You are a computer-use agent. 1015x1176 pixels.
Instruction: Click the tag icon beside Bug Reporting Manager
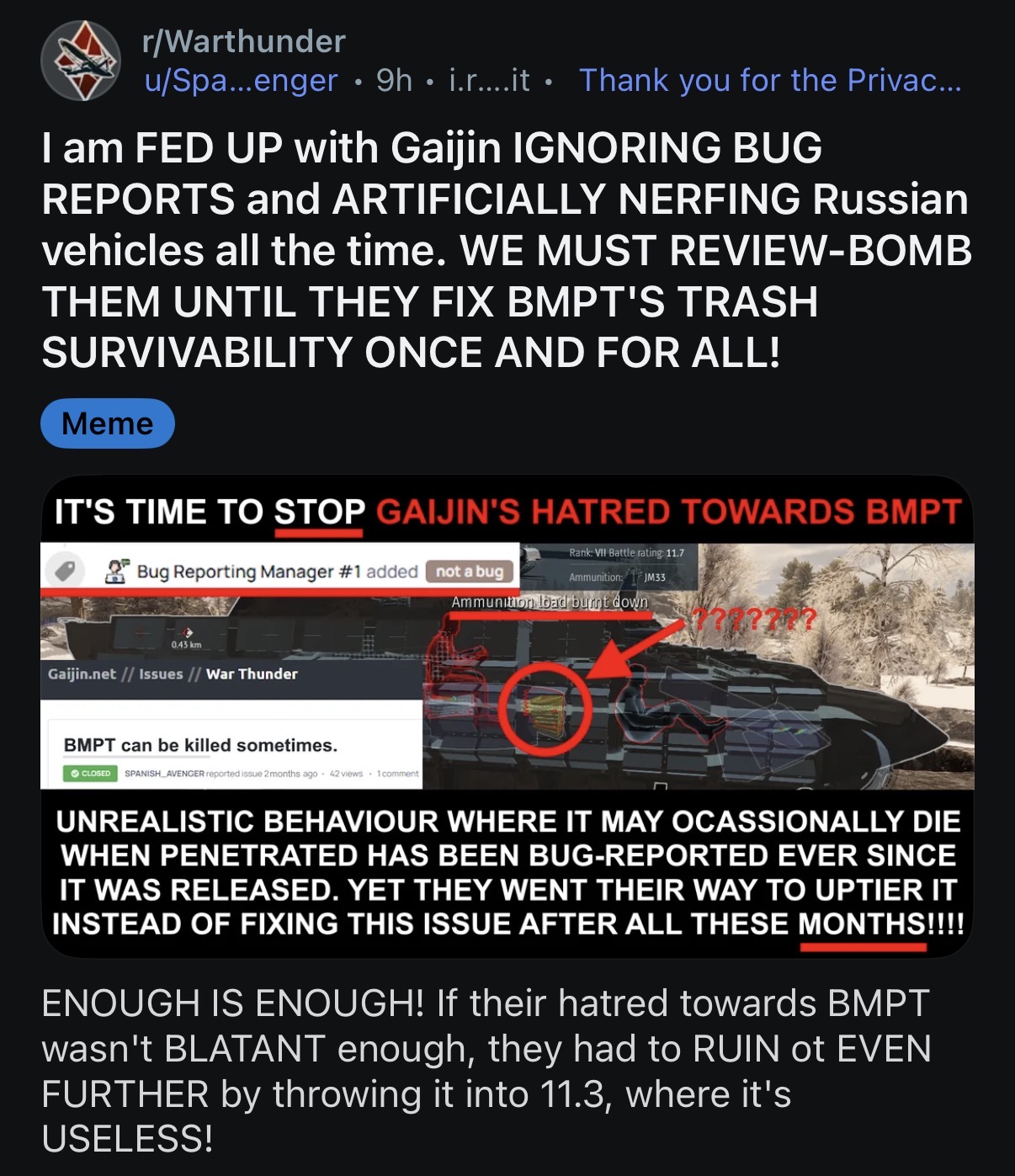click(66, 572)
